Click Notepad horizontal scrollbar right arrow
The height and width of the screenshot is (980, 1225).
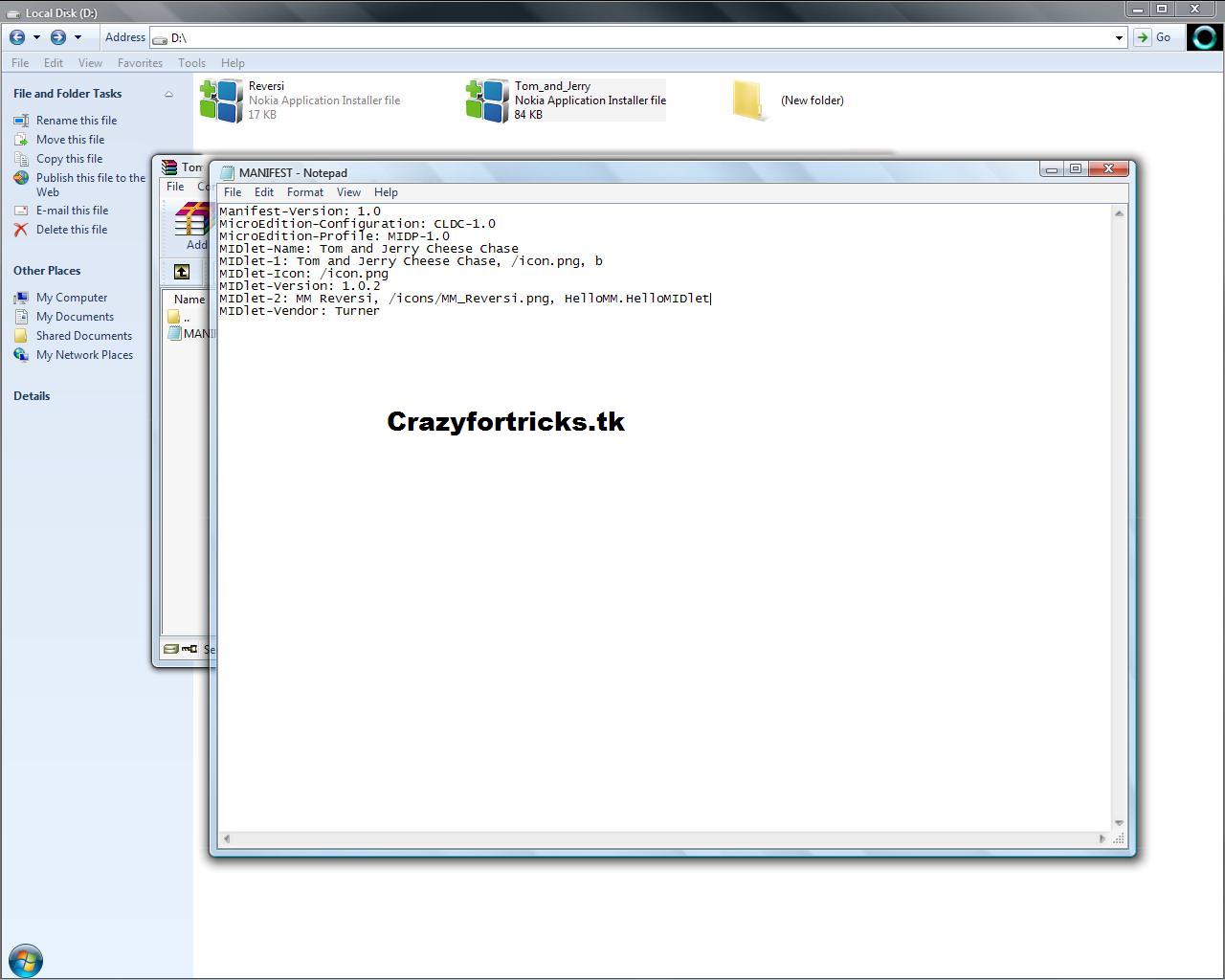(1102, 839)
